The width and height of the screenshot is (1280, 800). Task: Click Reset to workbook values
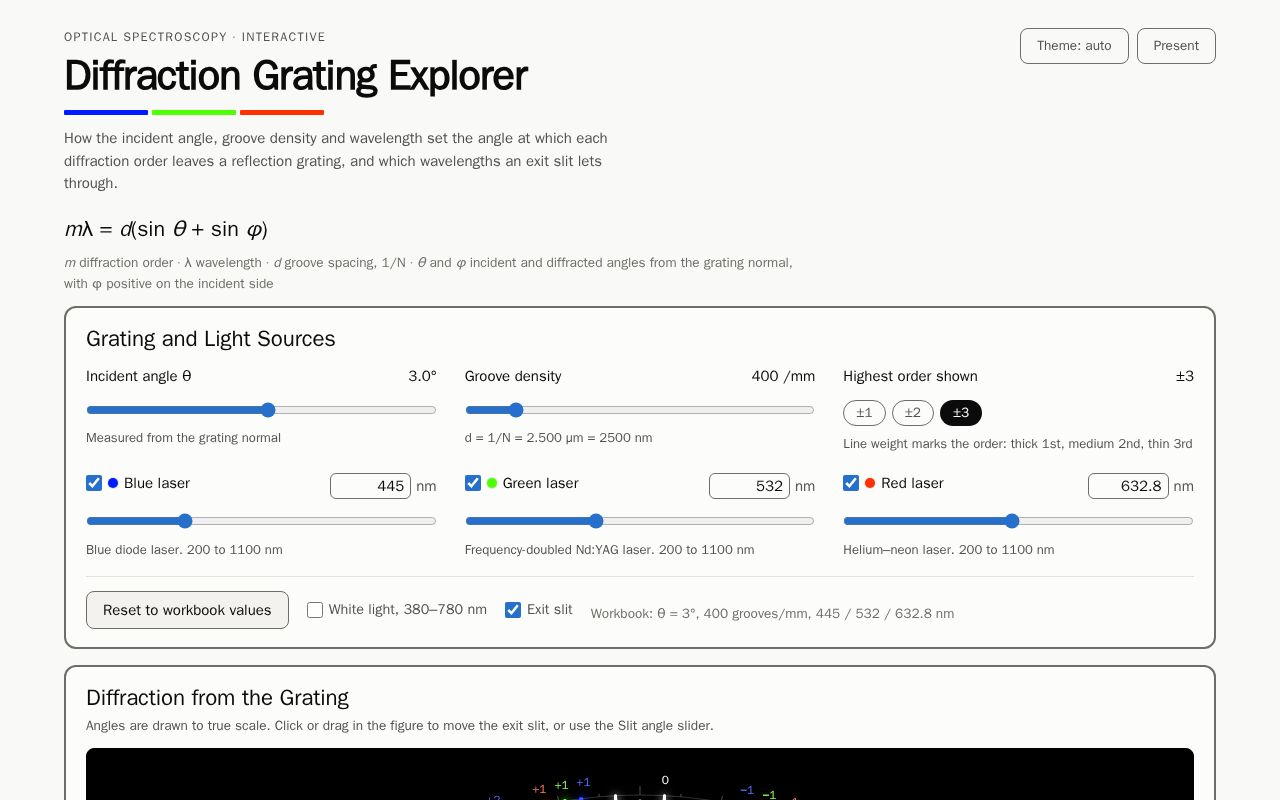click(187, 610)
